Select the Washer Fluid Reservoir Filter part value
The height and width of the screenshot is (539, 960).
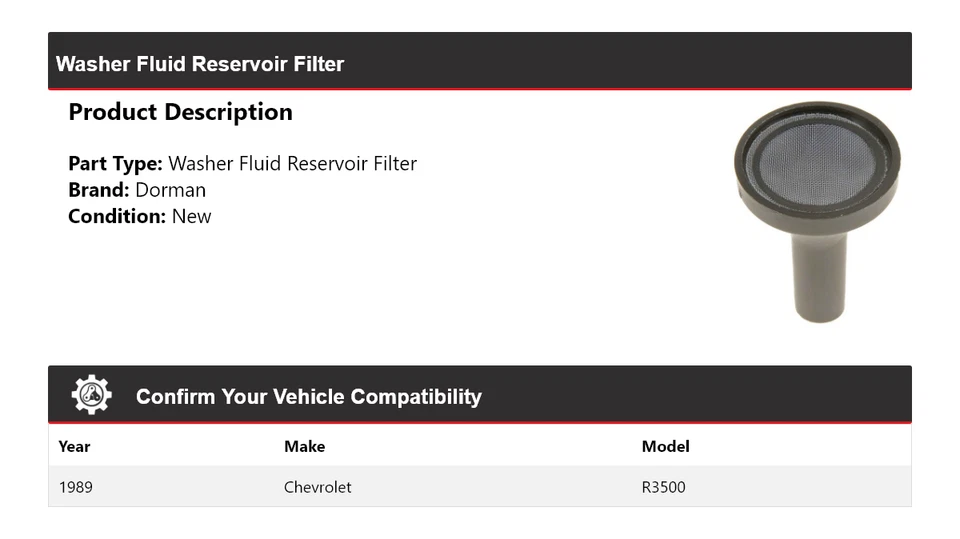[x=292, y=164]
